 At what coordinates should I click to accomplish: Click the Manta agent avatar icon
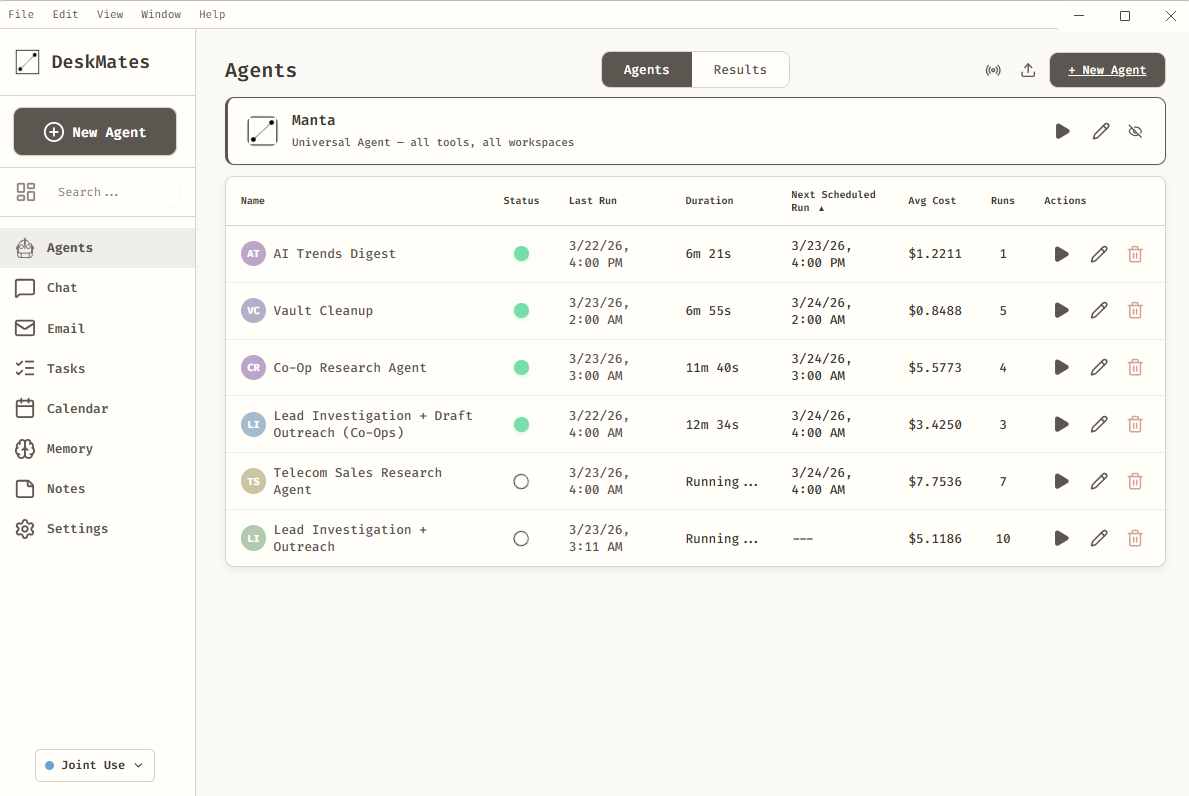click(262, 131)
